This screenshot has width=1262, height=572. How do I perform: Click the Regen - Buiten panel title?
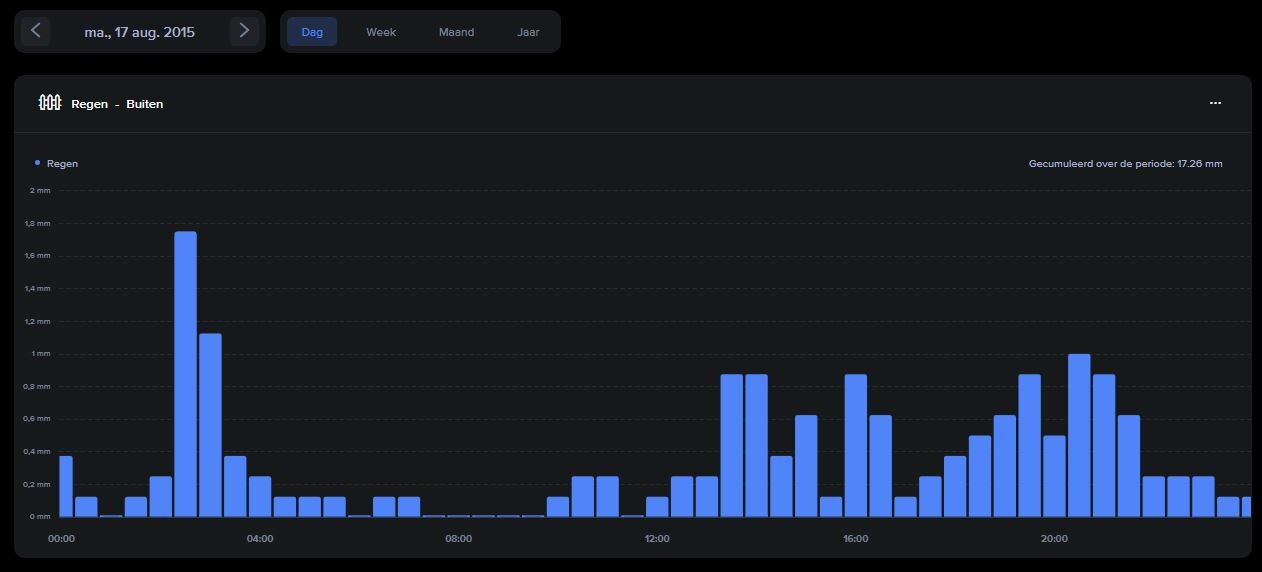point(117,104)
